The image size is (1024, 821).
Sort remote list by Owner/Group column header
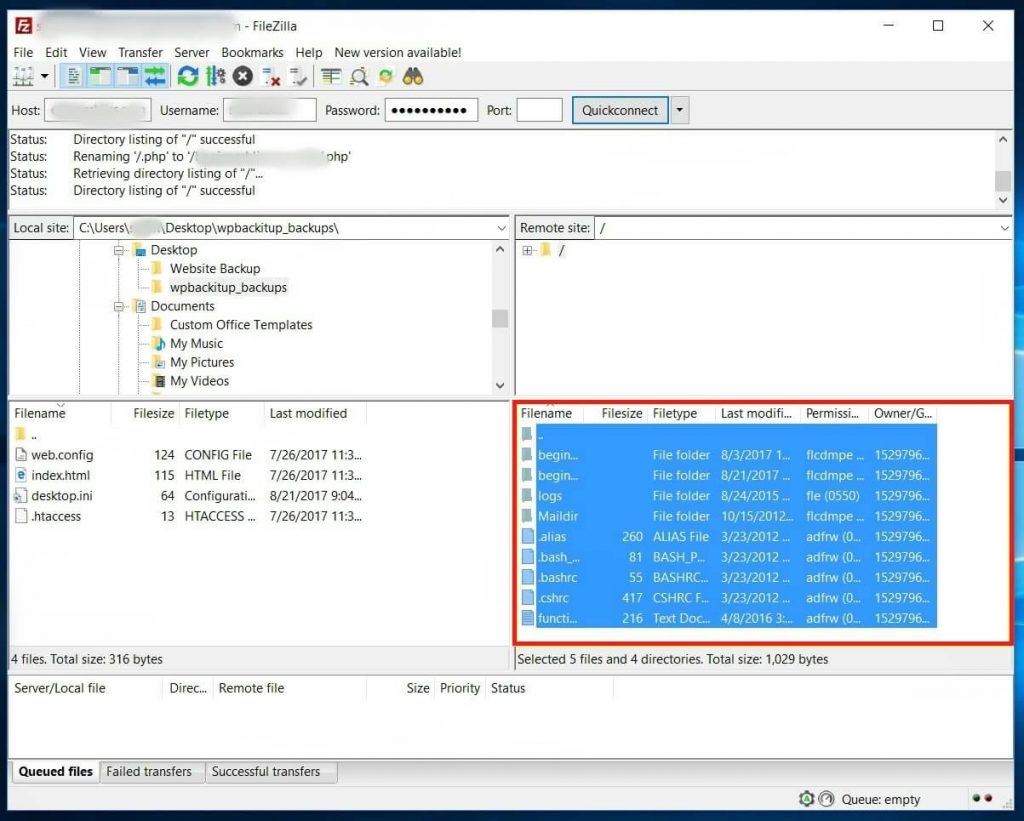tap(903, 413)
